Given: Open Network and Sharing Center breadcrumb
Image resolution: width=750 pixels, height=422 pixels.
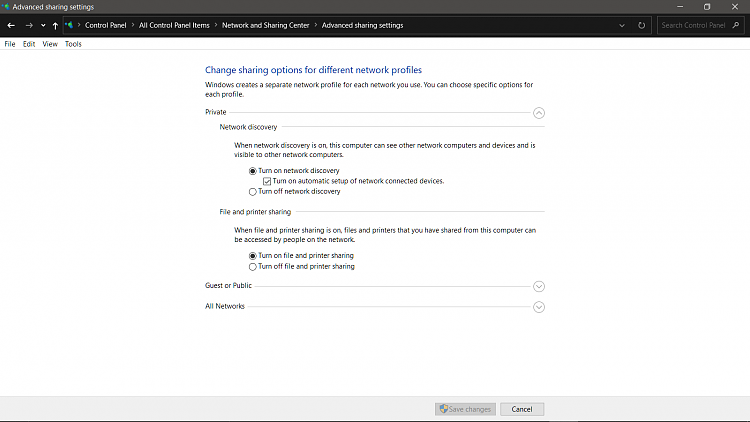Looking at the screenshot, I should point(265,25).
